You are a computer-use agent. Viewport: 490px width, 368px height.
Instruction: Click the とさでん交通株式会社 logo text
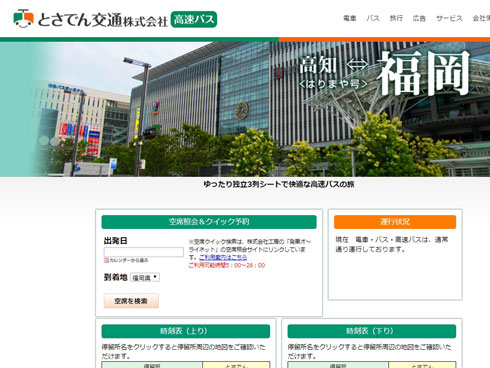pyautogui.click(x=102, y=20)
